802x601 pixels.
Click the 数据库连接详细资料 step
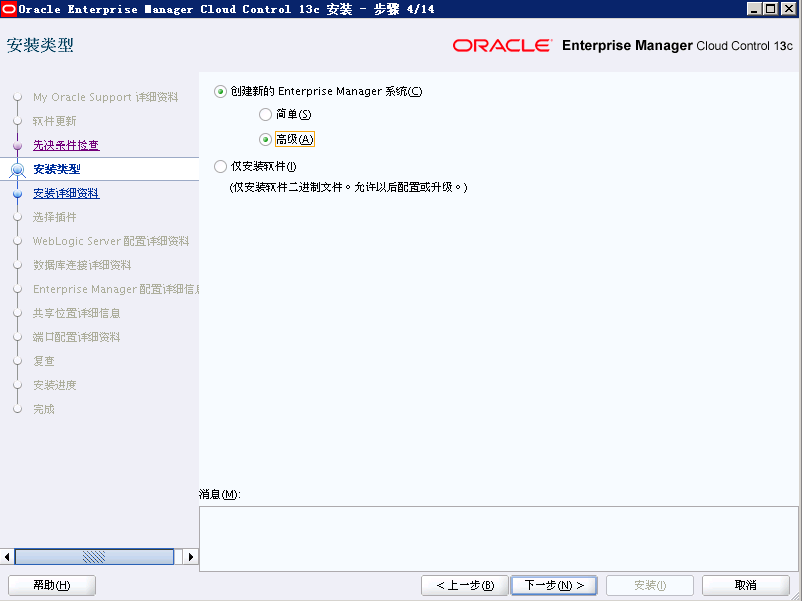click(x=82, y=265)
